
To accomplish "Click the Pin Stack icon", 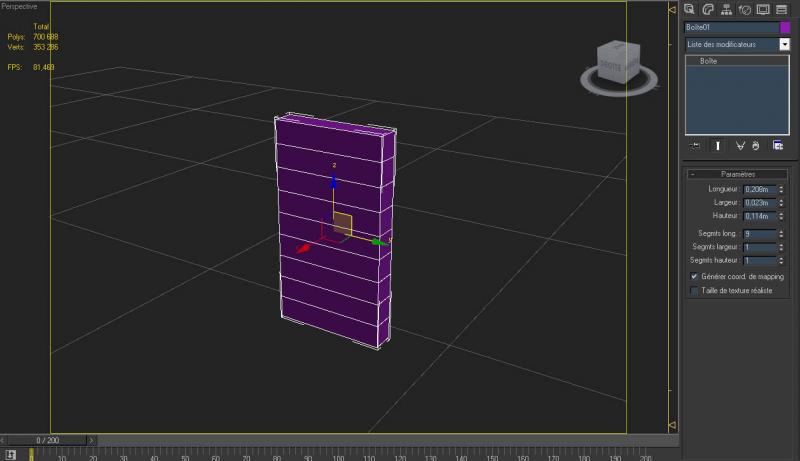I will [x=695, y=145].
